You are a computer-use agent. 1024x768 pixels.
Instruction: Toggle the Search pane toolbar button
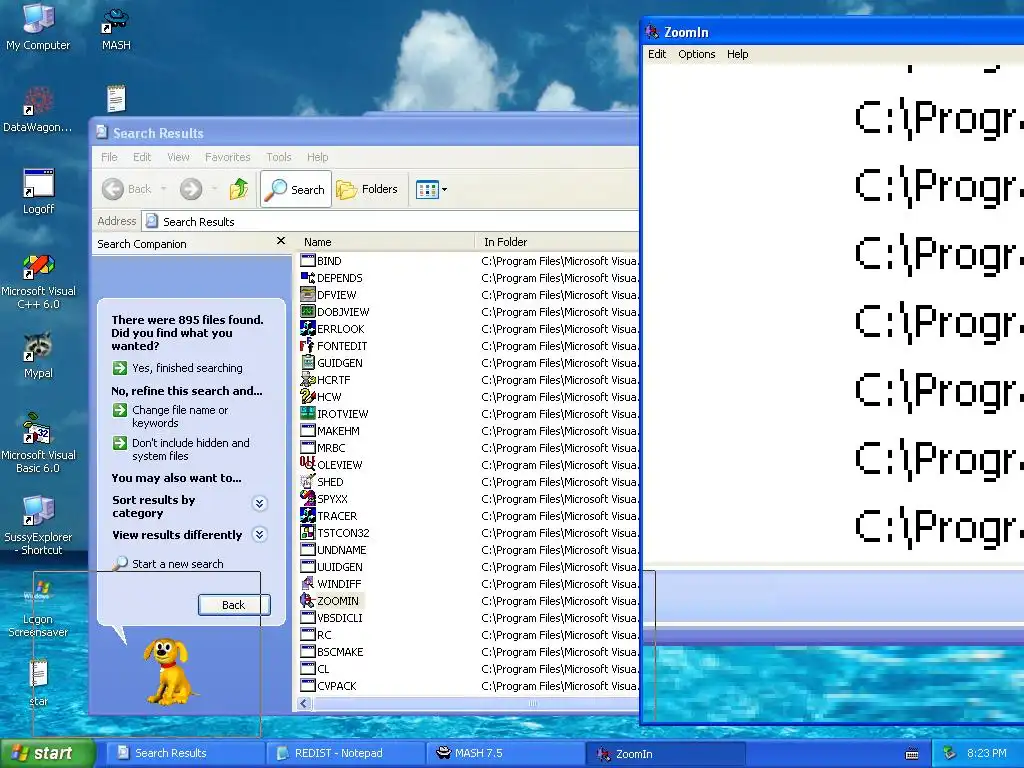click(x=296, y=189)
